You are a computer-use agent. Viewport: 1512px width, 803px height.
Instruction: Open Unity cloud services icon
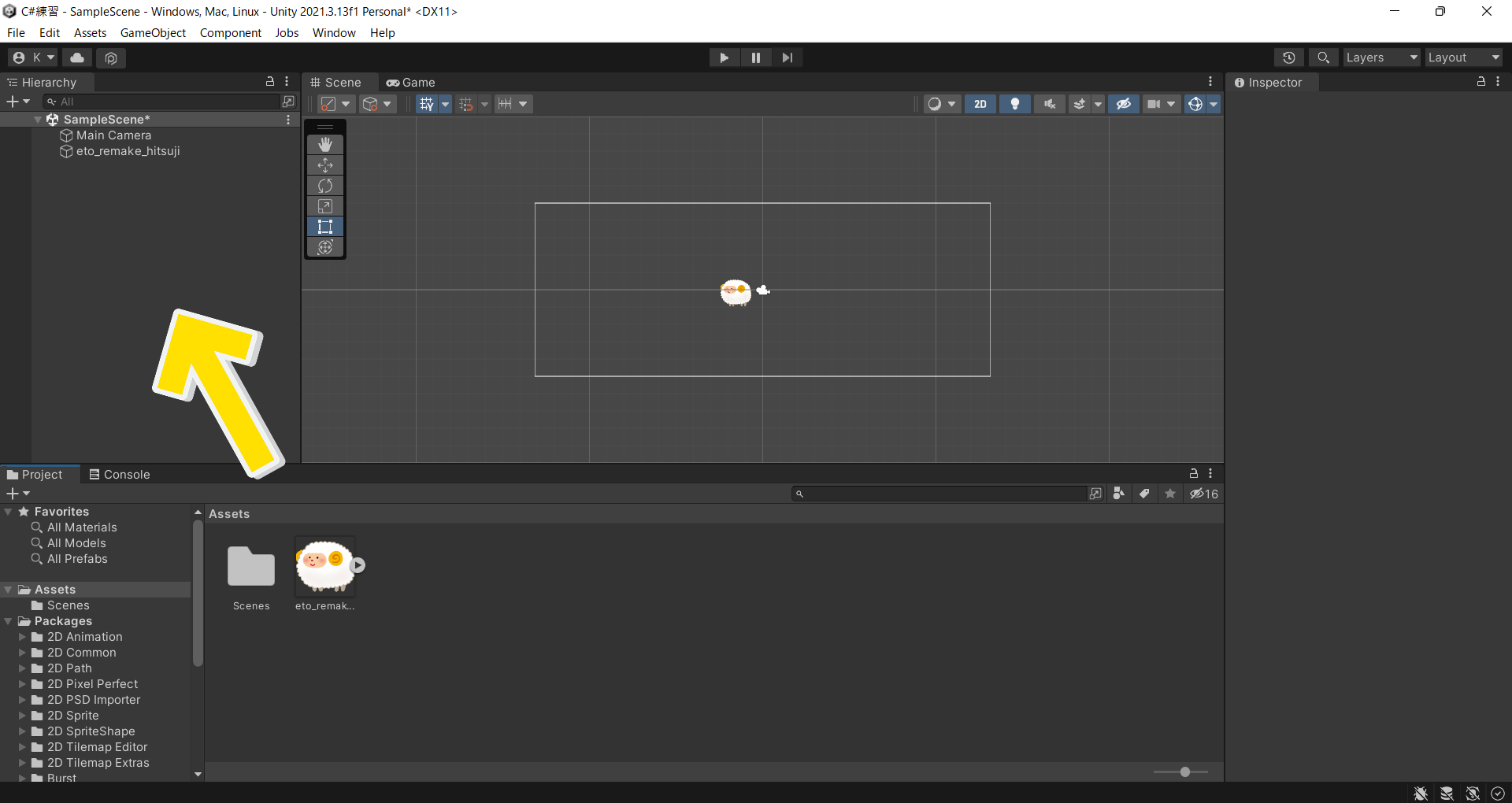(77, 57)
